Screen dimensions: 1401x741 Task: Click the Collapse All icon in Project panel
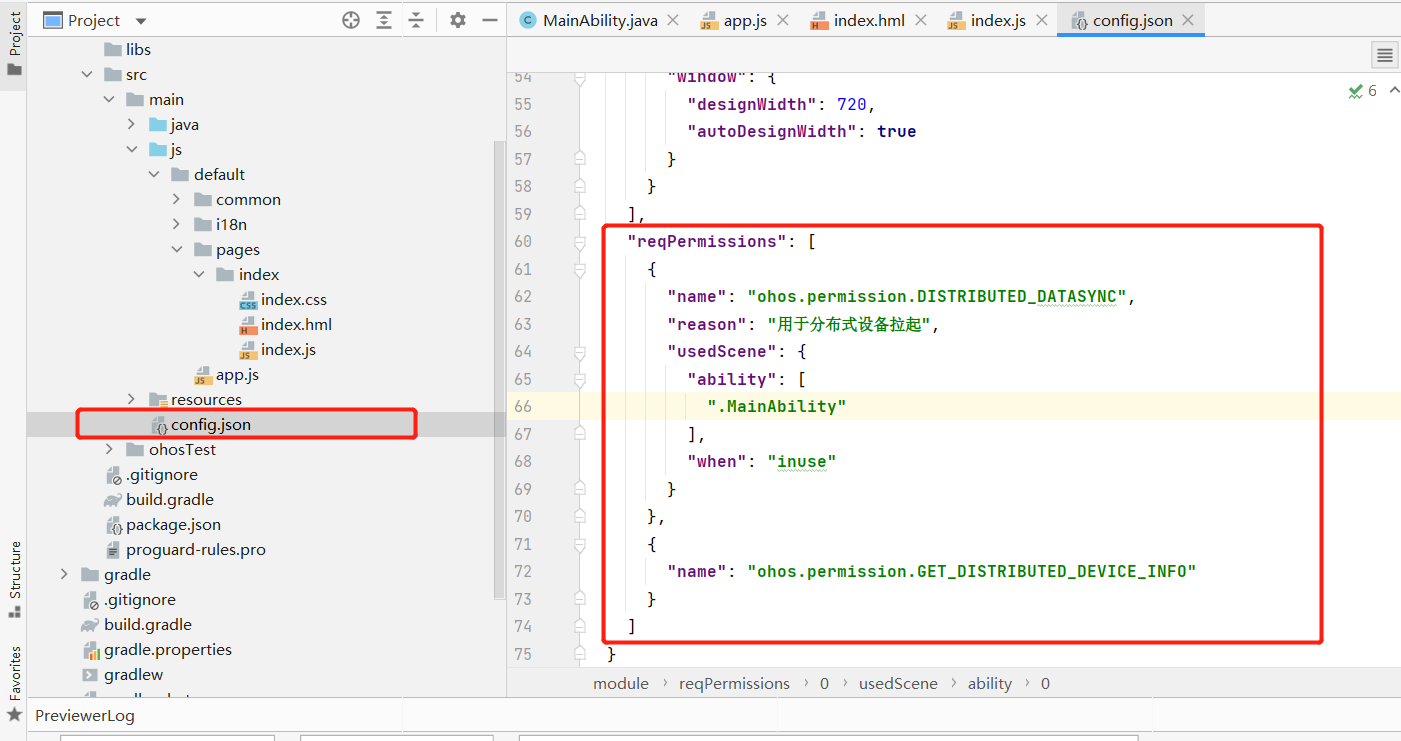tap(416, 20)
